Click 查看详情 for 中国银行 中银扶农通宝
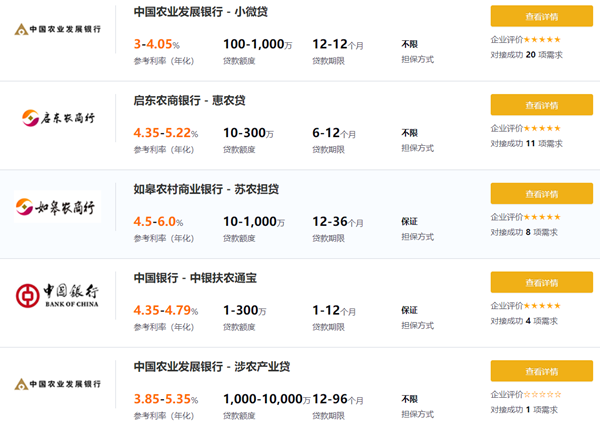Screen dimensions: 600x435 [x=542, y=281]
